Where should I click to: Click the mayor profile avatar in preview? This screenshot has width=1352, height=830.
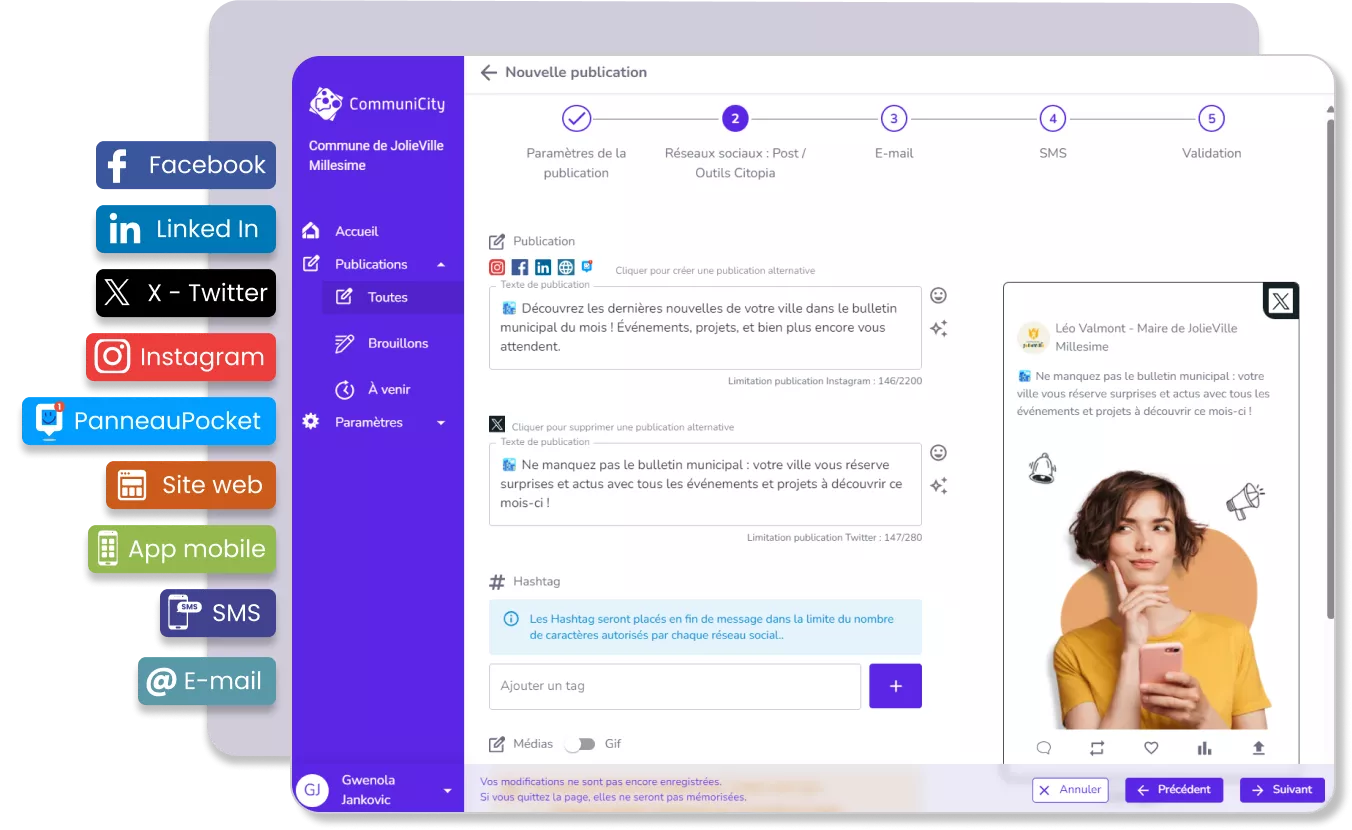(1033, 337)
